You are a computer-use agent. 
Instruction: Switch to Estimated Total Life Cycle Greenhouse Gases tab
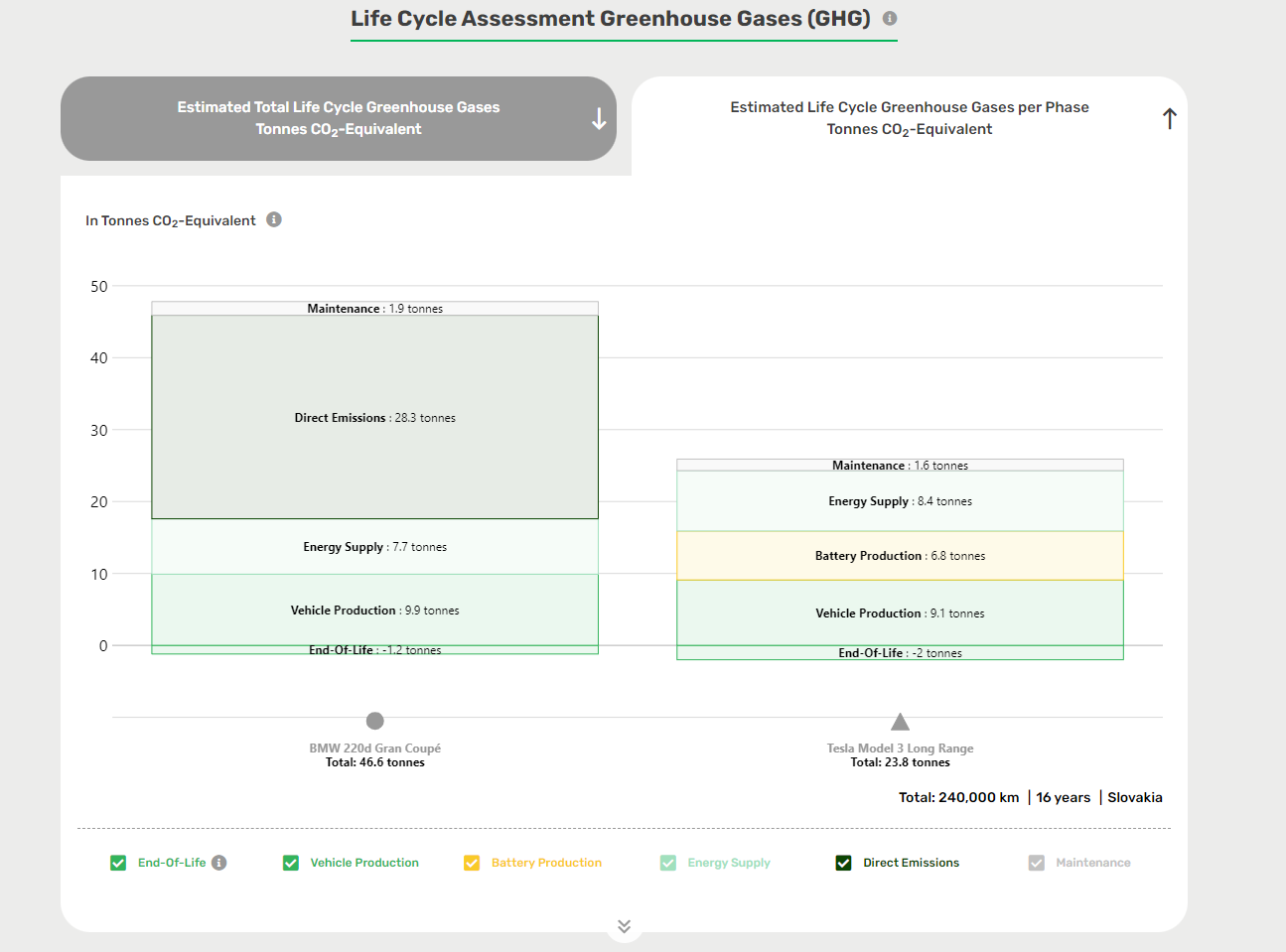339,118
